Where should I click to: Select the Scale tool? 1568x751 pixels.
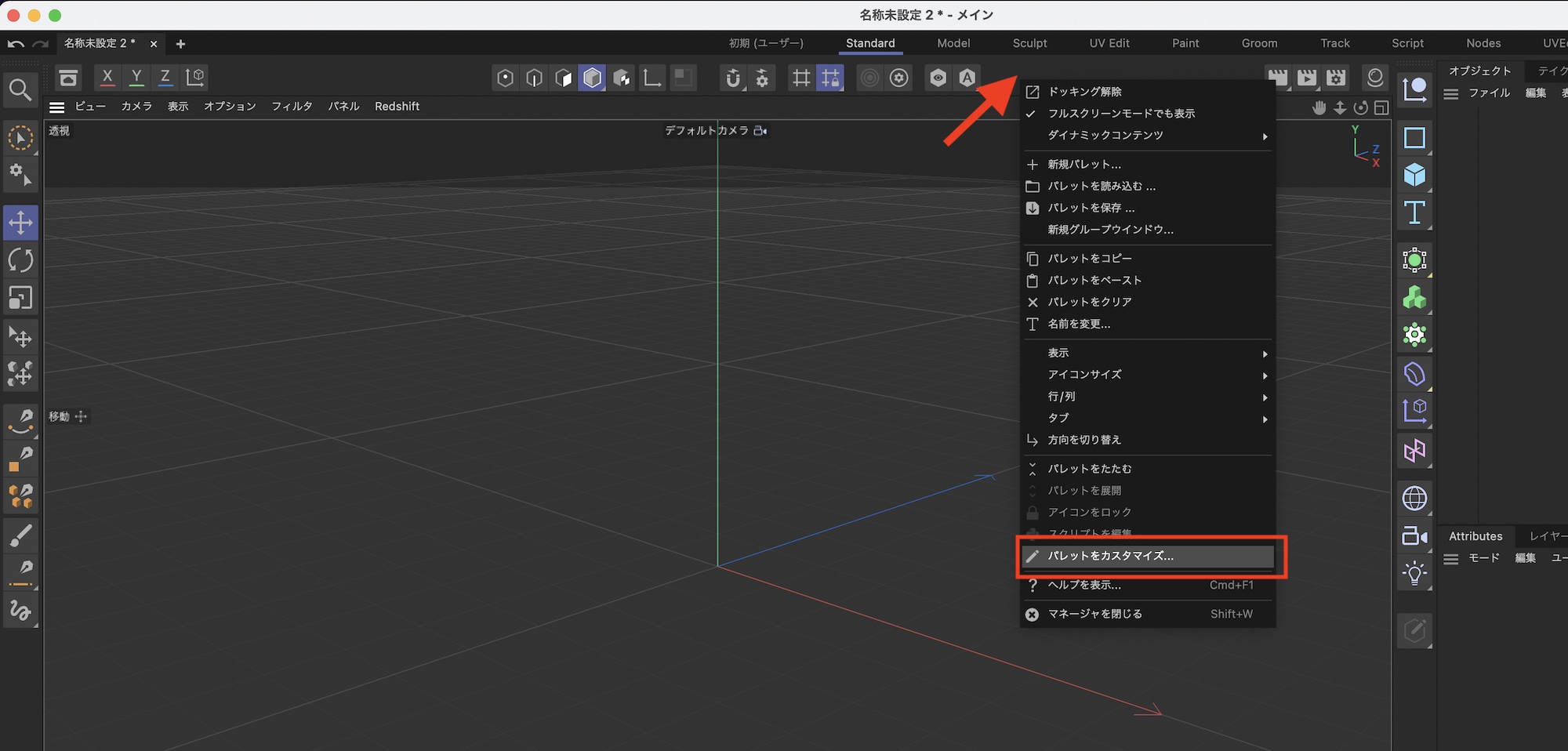[x=20, y=298]
